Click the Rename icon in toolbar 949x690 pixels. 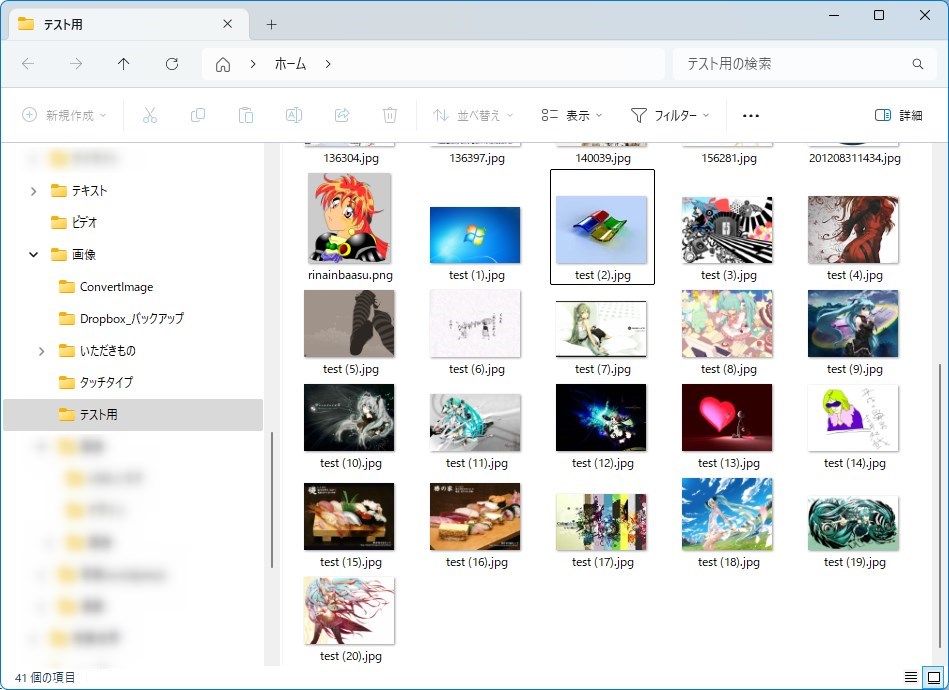click(294, 115)
